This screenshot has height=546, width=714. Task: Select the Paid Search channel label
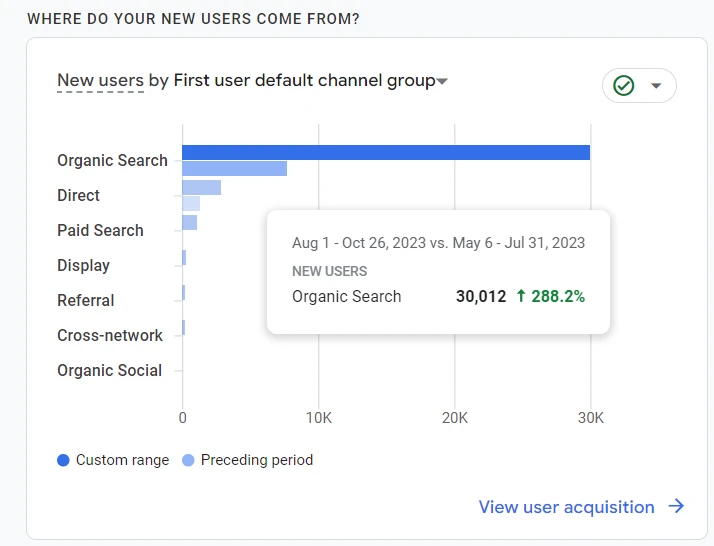[x=100, y=230]
